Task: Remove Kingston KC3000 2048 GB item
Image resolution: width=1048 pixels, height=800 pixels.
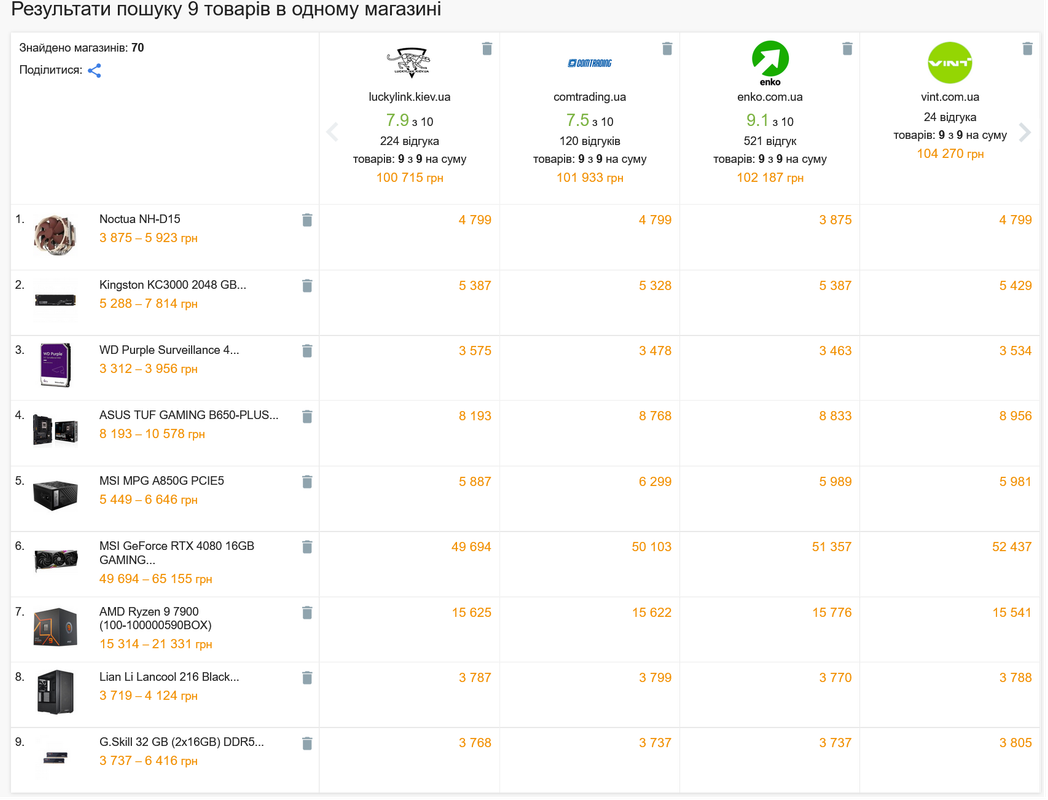Action: (307, 286)
